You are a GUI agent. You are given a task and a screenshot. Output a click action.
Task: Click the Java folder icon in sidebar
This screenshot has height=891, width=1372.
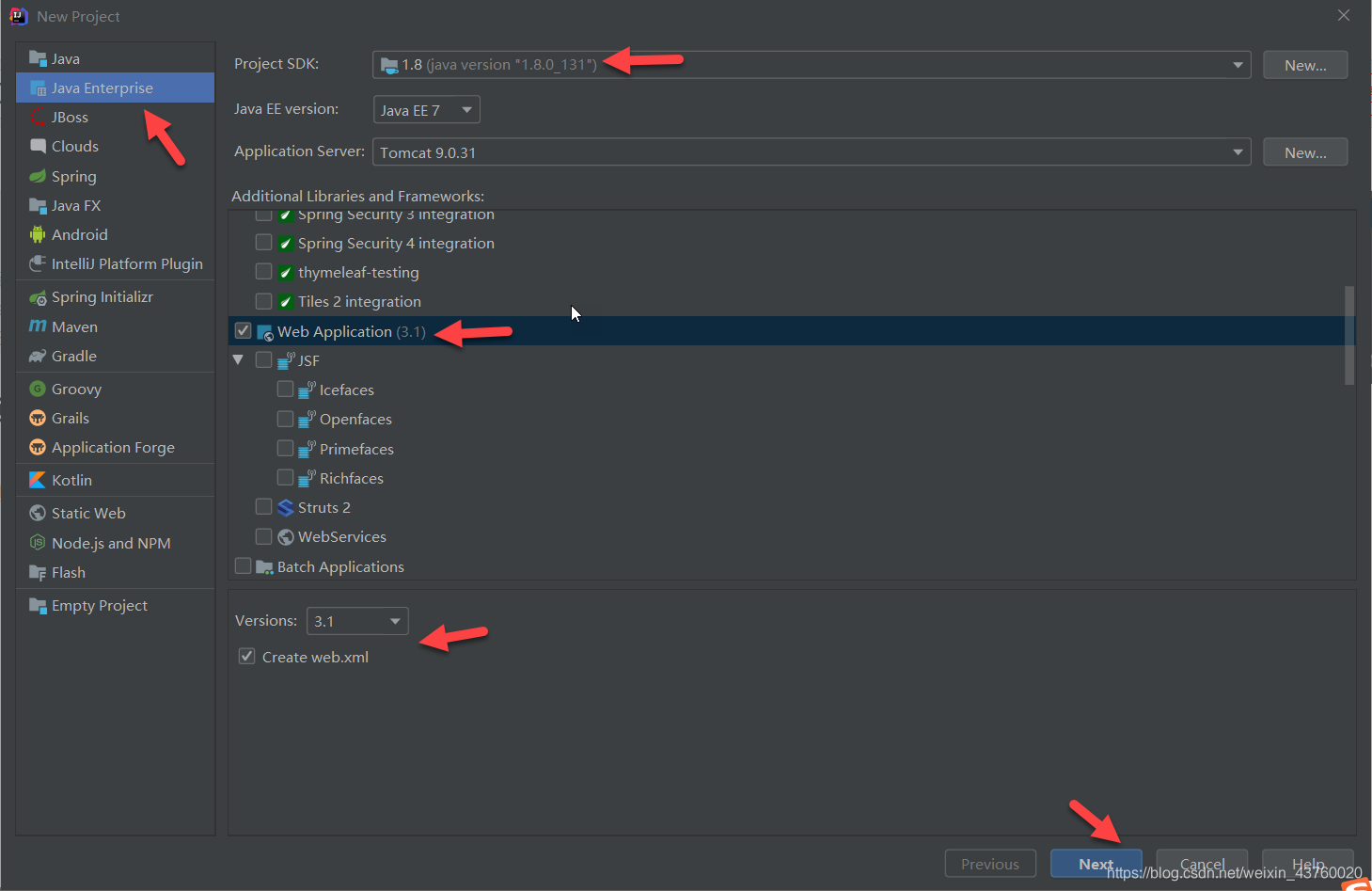38,58
